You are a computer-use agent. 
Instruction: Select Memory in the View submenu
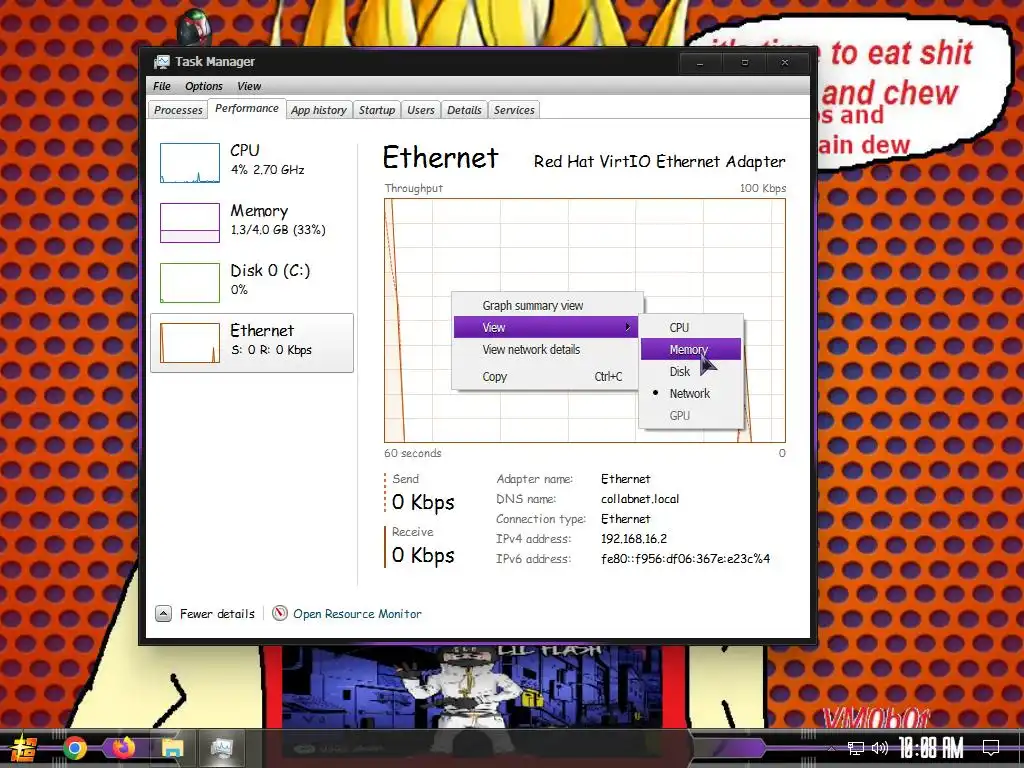[691, 349]
